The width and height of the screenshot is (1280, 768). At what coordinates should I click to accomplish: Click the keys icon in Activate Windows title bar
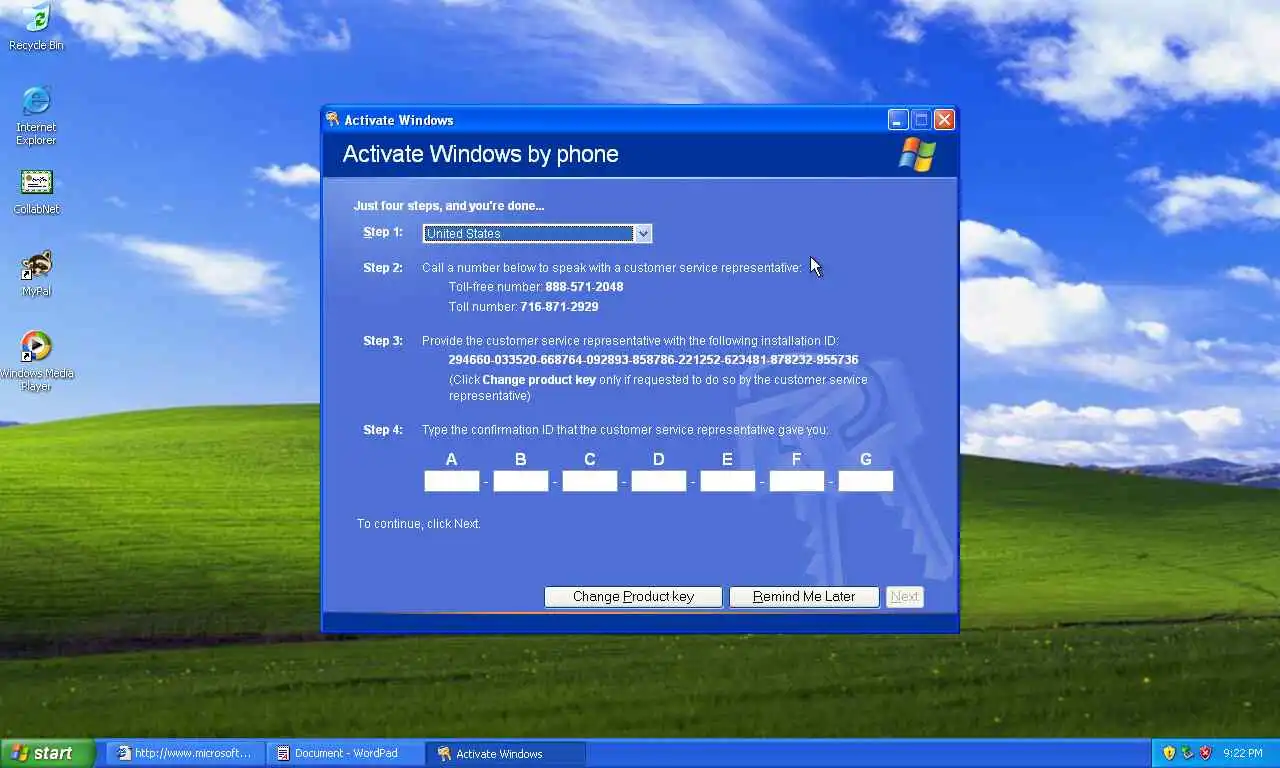point(333,120)
